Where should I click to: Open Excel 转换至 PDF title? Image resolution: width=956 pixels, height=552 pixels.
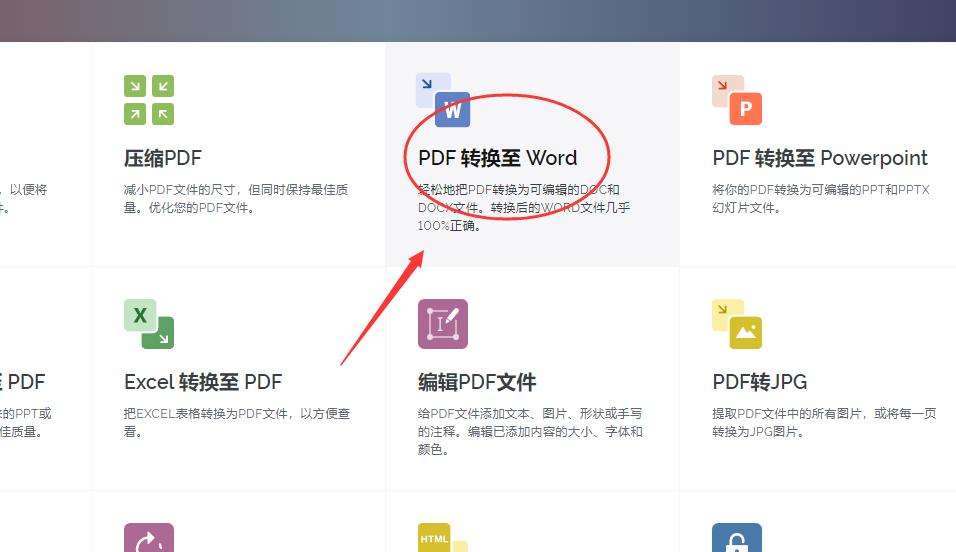[203, 382]
